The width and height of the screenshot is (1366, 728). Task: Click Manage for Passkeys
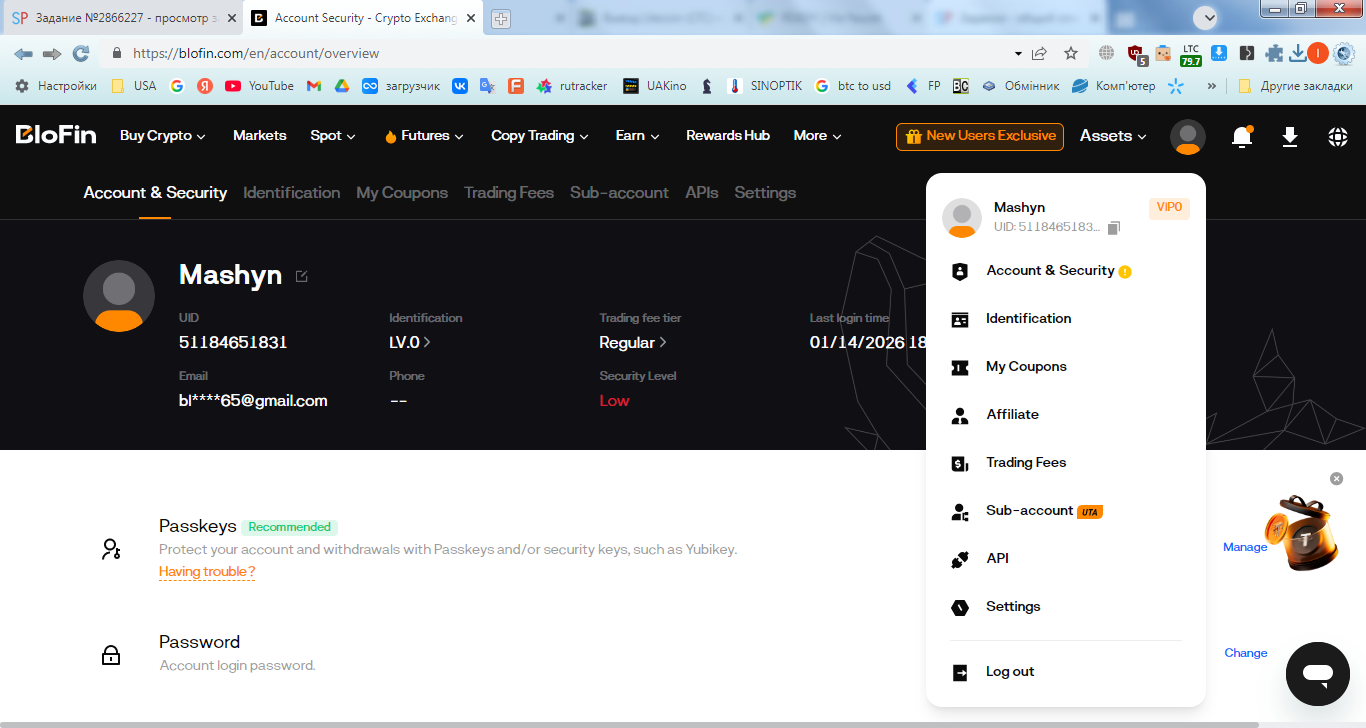click(1245, 547)
